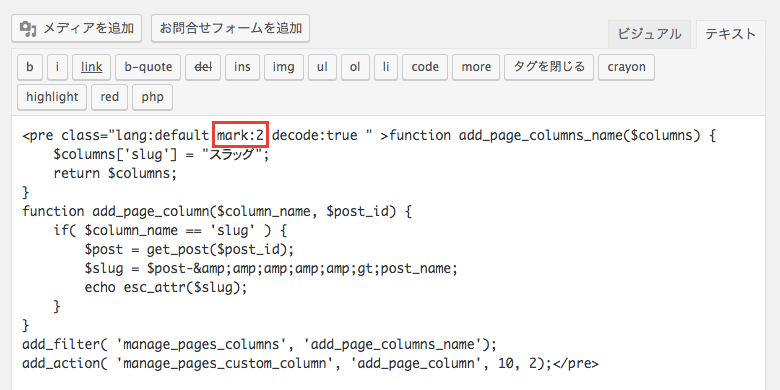Wrap selection with code tag
The image size is (780, 390).
[x=425, y=67]
